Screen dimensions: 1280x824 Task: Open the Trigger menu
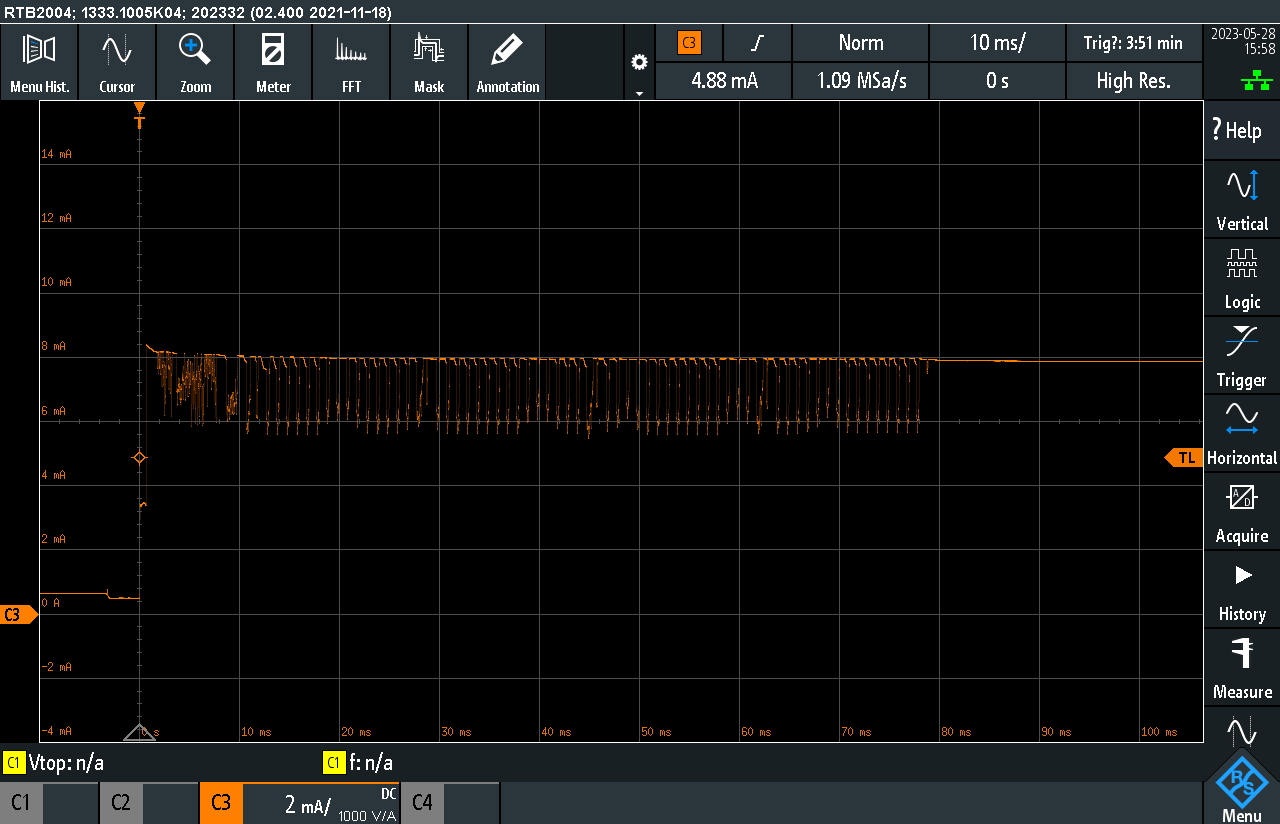tap(1241, 356)
